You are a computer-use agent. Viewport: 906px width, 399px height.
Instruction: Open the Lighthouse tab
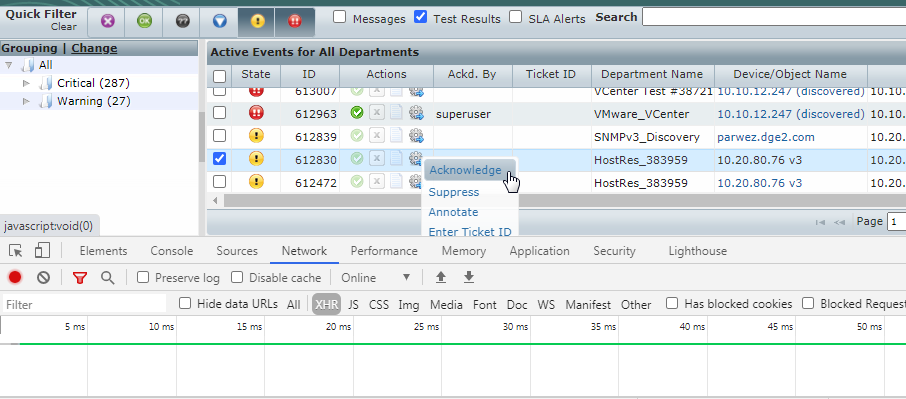(x=697, y=251)
